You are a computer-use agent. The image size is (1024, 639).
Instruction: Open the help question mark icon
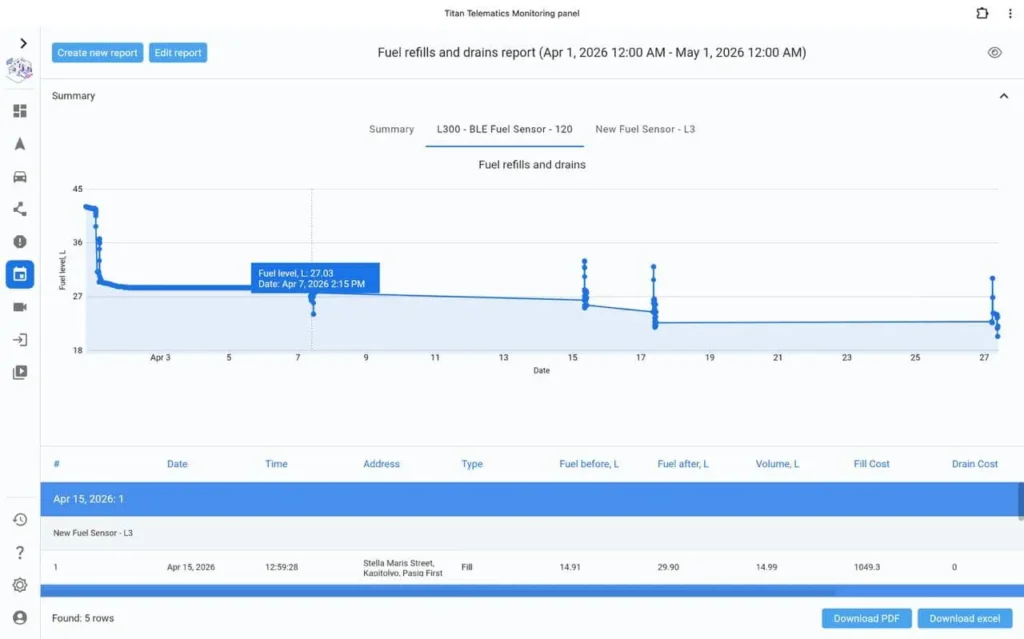coord(20,553)
